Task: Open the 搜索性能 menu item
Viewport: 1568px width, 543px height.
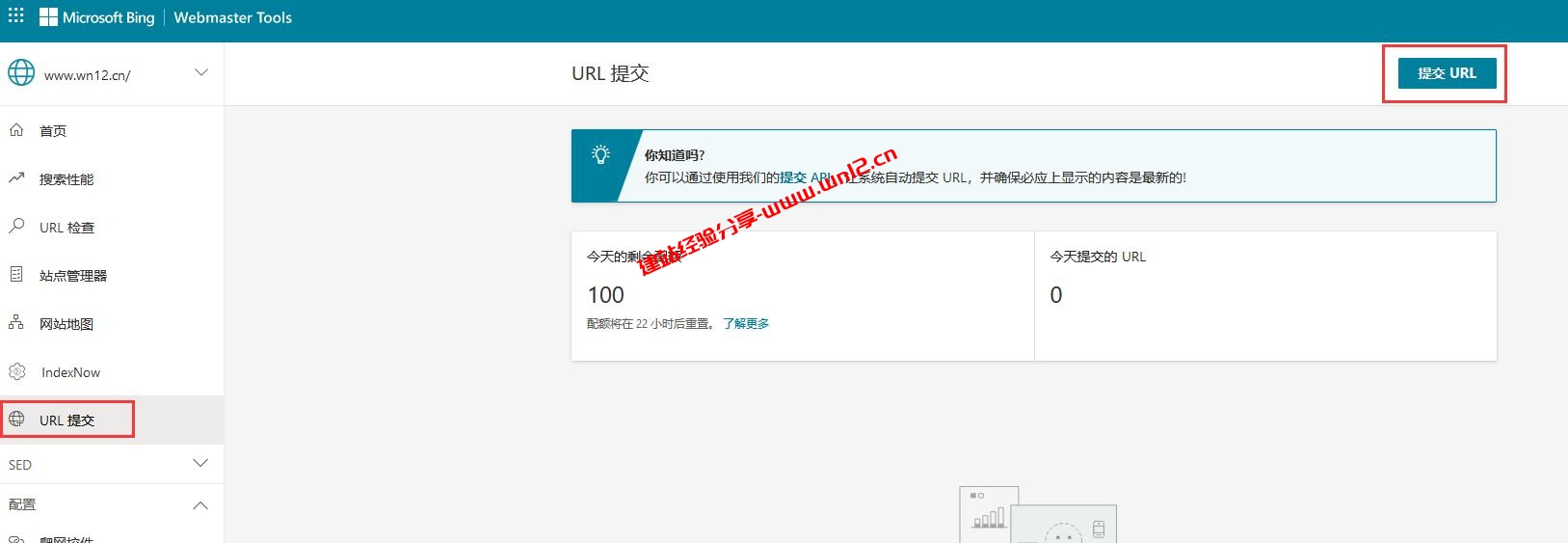Action: tap(112, 178)
